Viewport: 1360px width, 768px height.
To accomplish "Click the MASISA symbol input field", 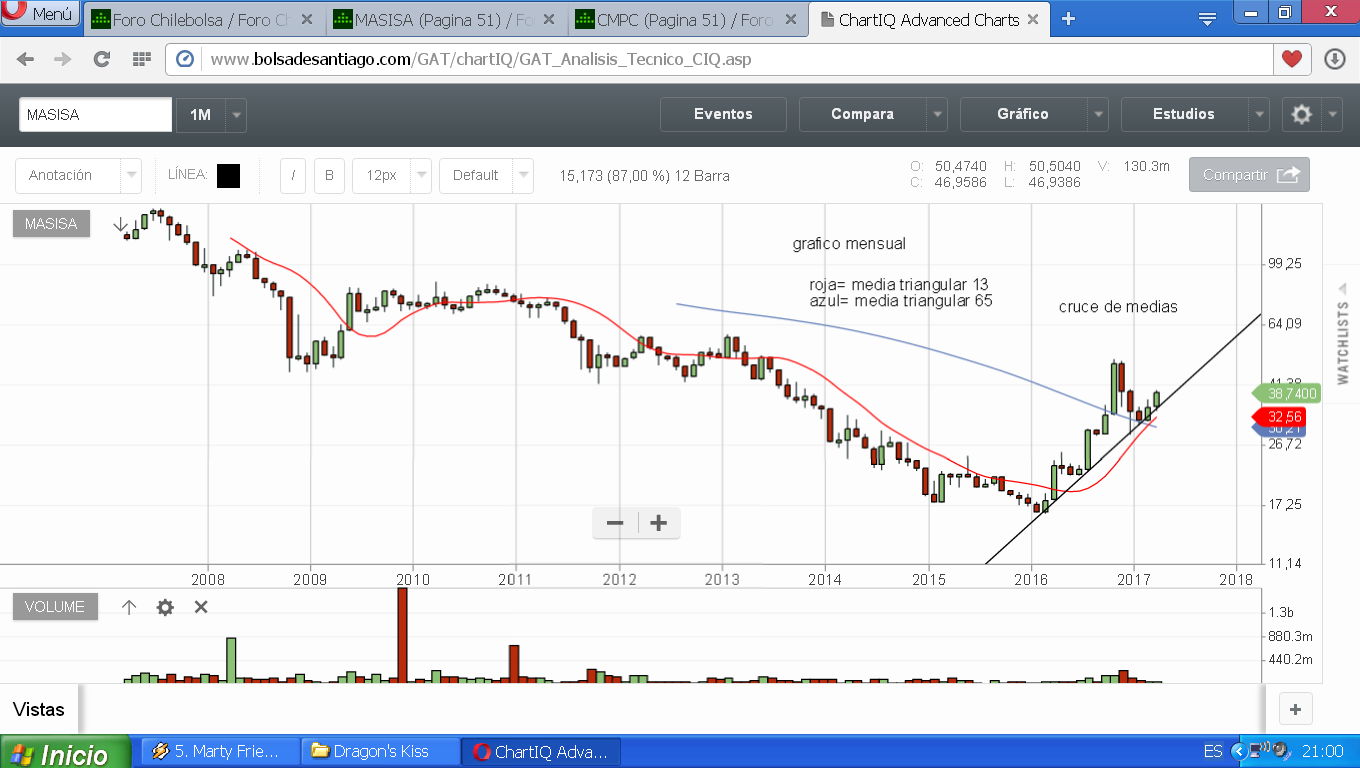I will coord(96,115).
